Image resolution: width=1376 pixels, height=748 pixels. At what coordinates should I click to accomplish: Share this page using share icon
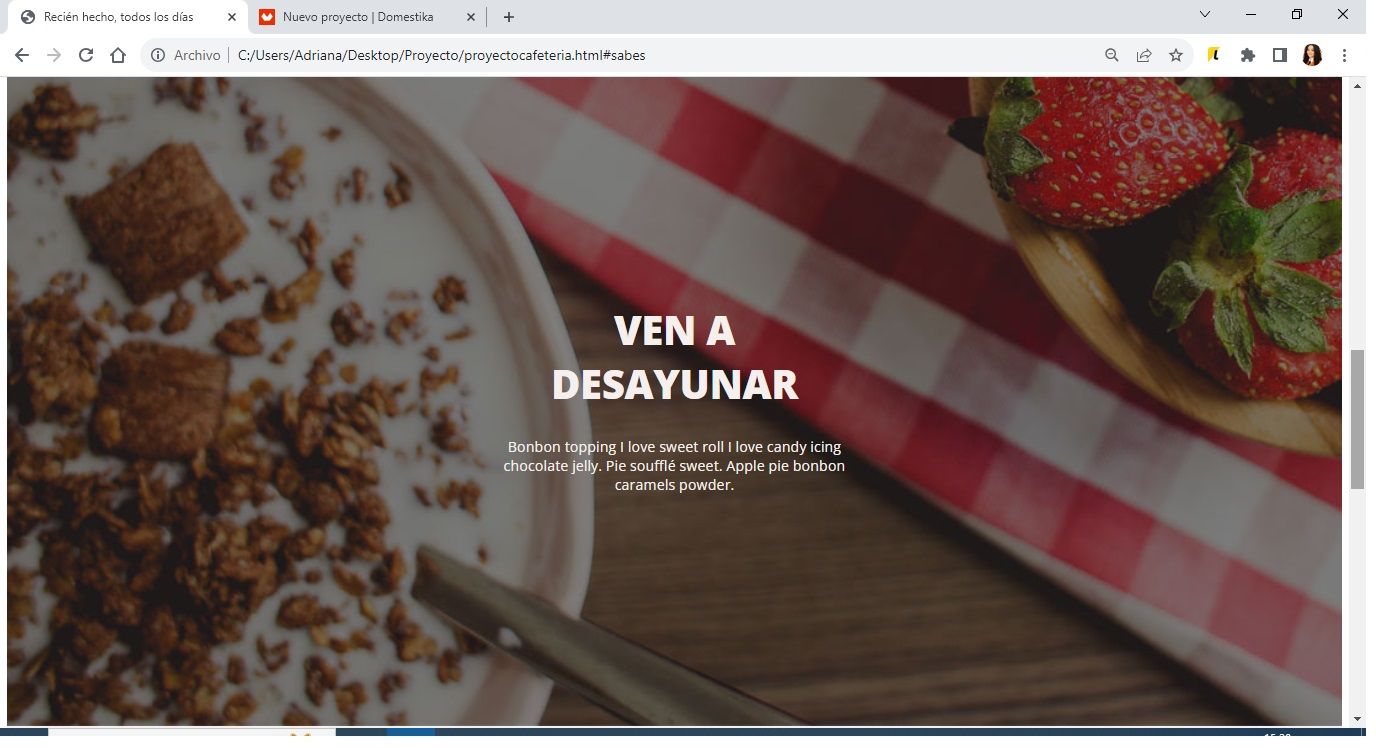point(1144,55)
